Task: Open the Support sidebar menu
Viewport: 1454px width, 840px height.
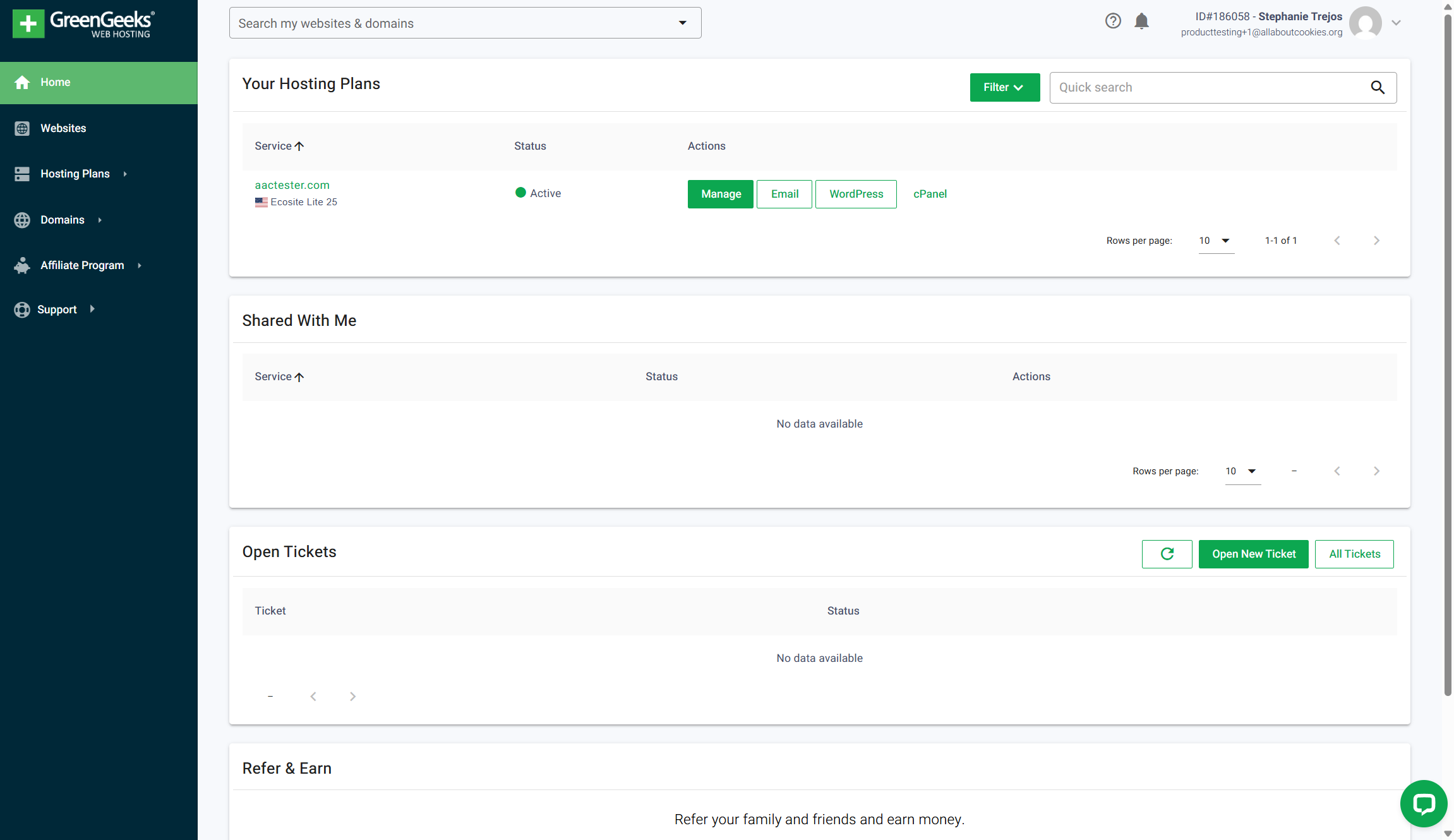Action: pyautogui.click(x=57, y=309)
